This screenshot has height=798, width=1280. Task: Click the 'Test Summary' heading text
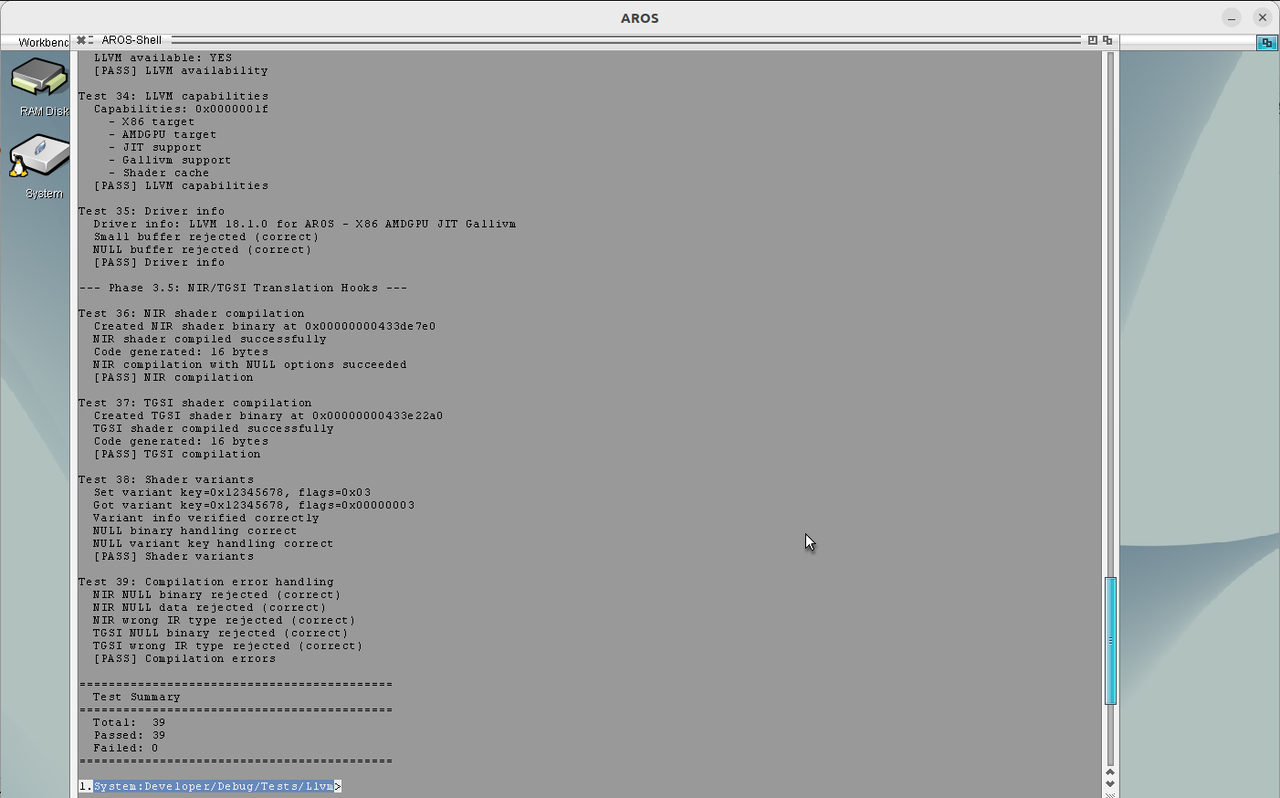(x=136, y=697)
